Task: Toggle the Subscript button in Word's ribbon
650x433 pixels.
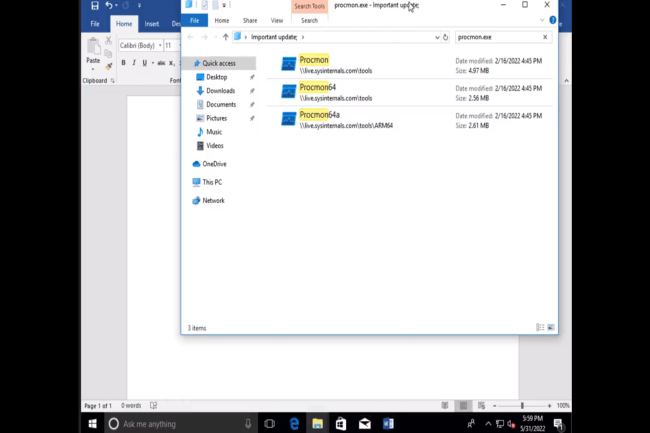Action: pyautogui.click(x=172, y=63)
